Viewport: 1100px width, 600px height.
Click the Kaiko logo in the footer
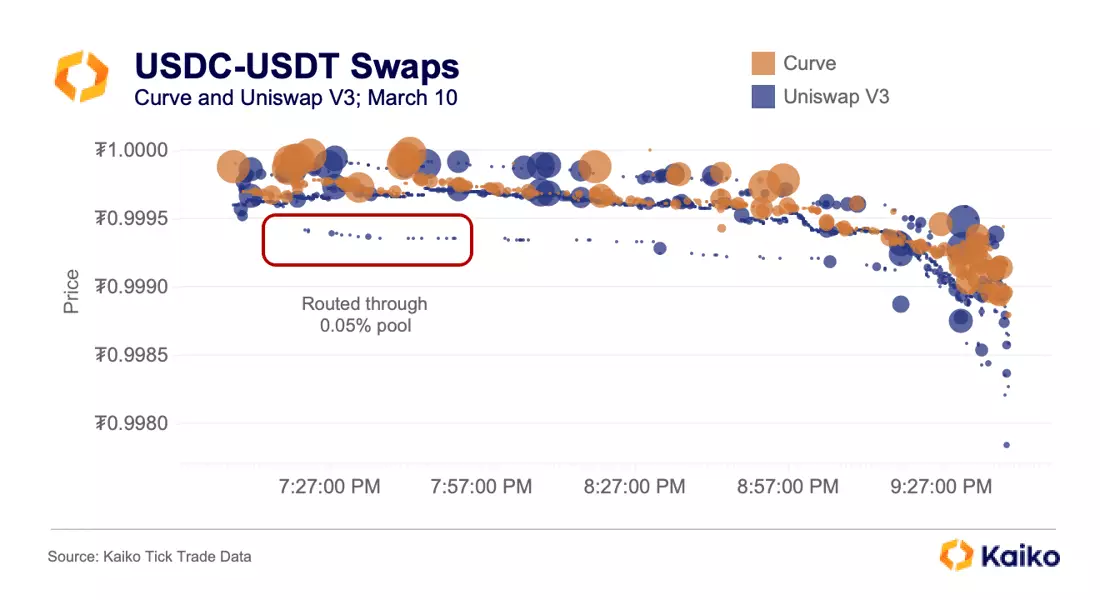pos(1000,555)
